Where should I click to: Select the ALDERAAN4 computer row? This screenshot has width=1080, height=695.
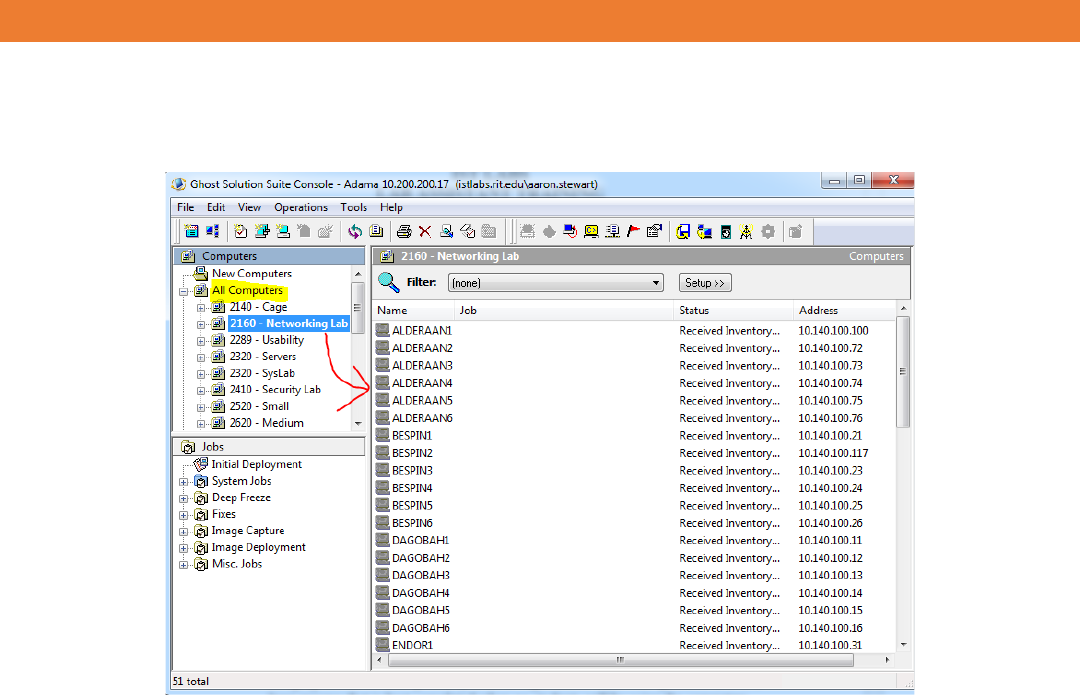(x=634, y=383)
